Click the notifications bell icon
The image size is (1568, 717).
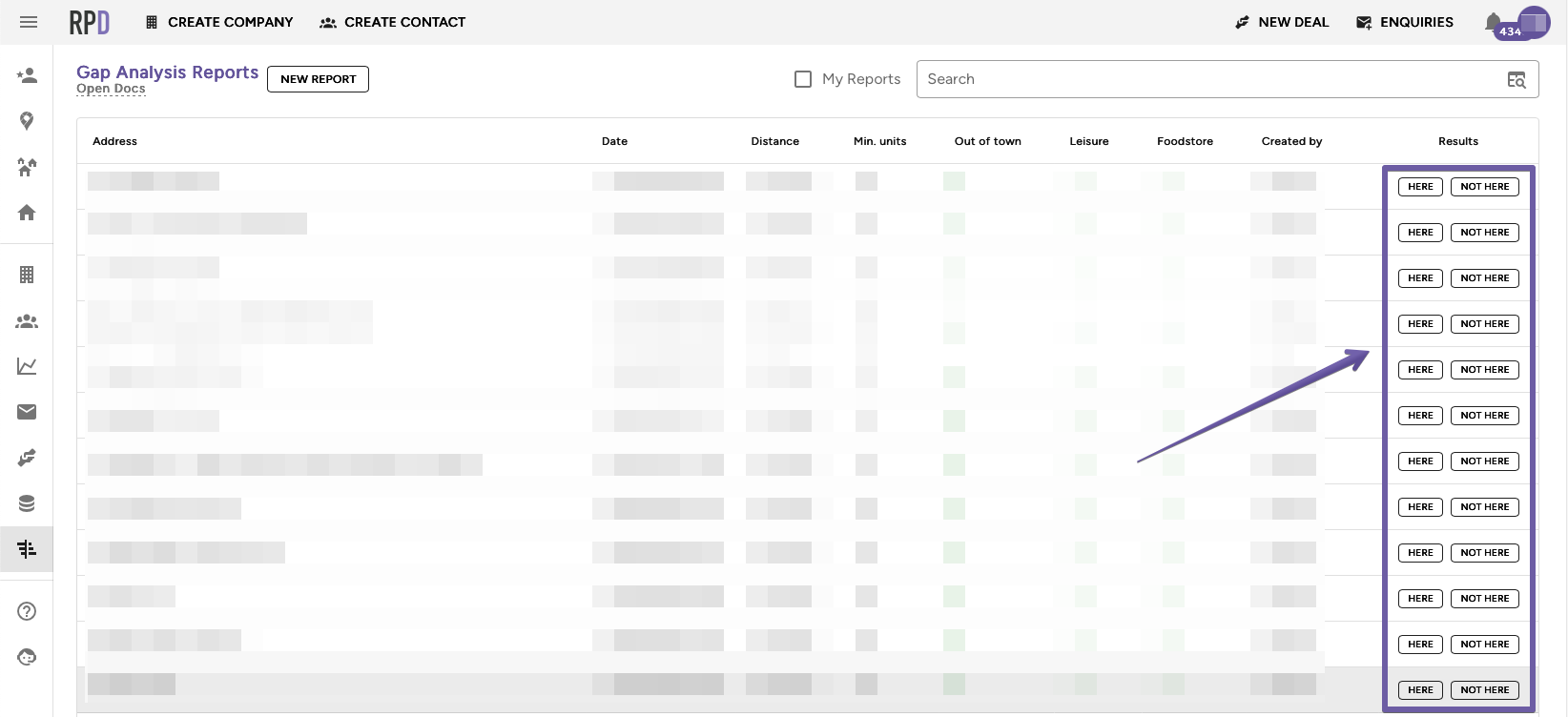coord(1493,22)
